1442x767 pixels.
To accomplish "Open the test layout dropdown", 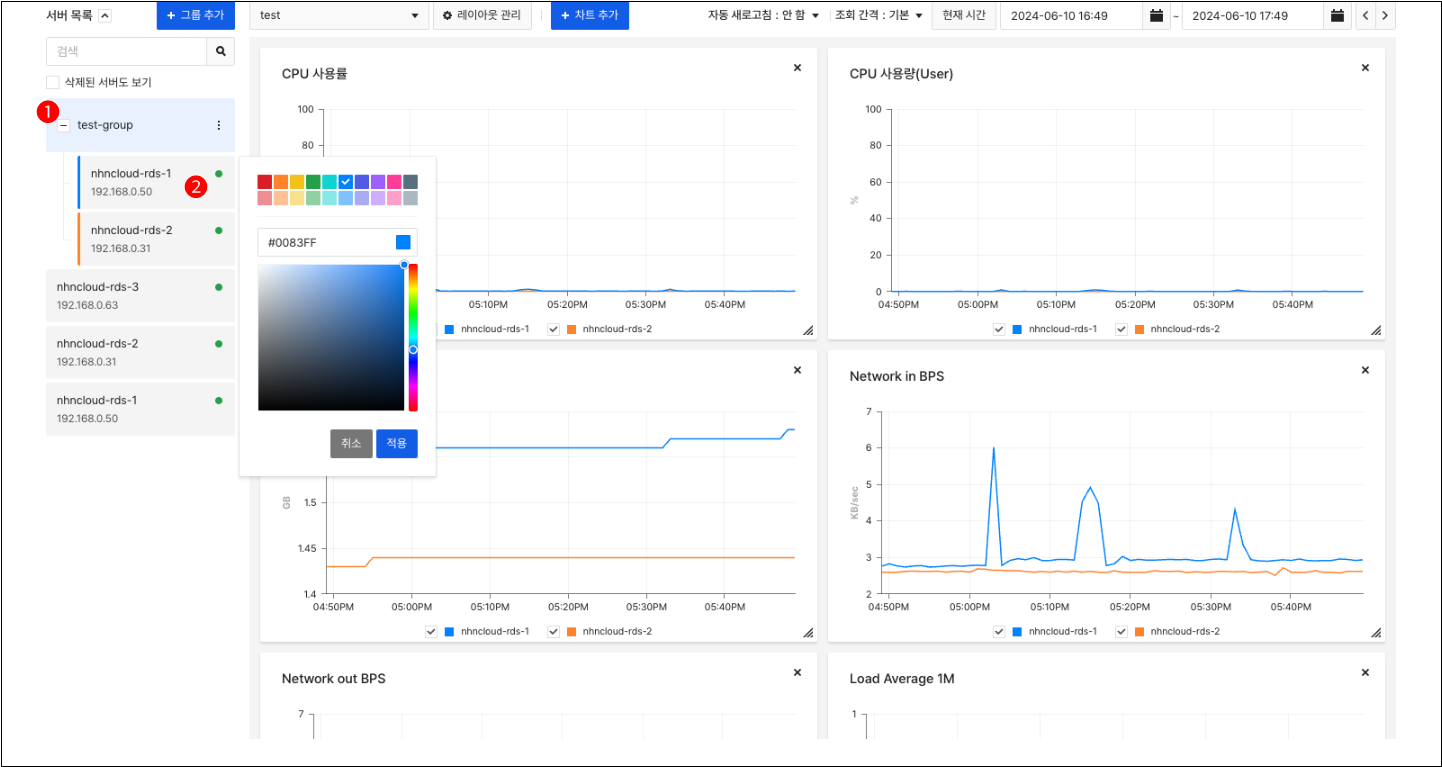I will (x=339, y=16).
